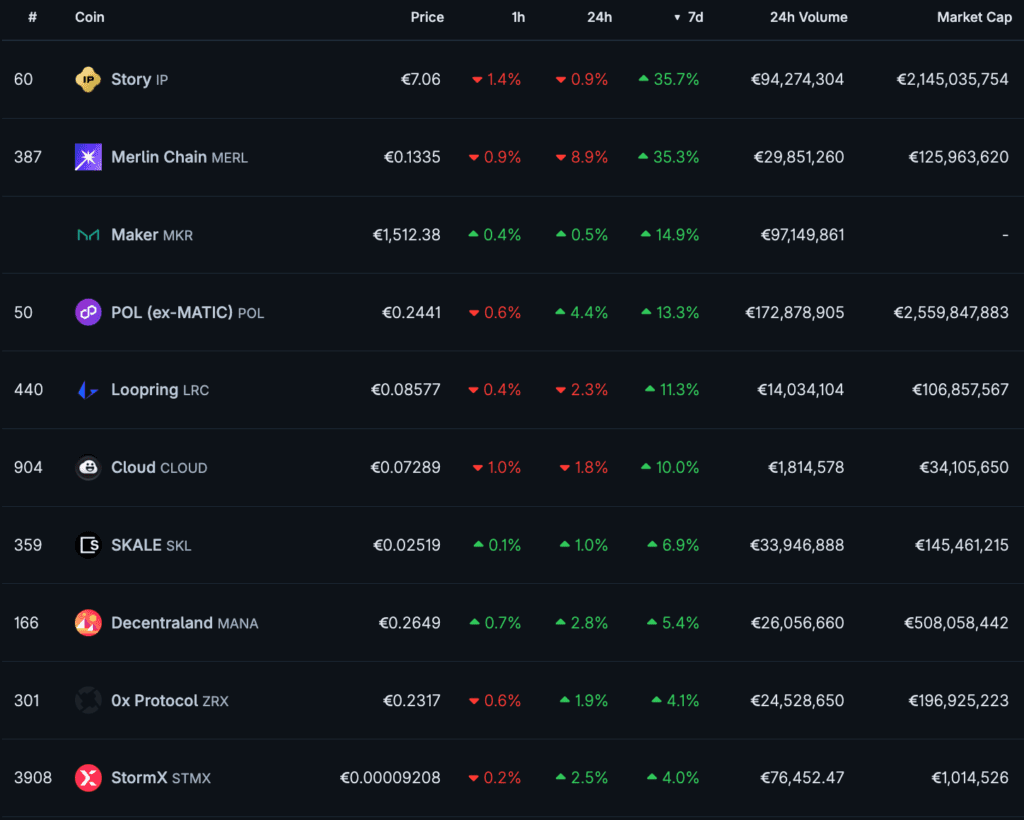Open the SKALE coin page link
This screenshot has width=1024, height=820.
click(x=151, y=545)
